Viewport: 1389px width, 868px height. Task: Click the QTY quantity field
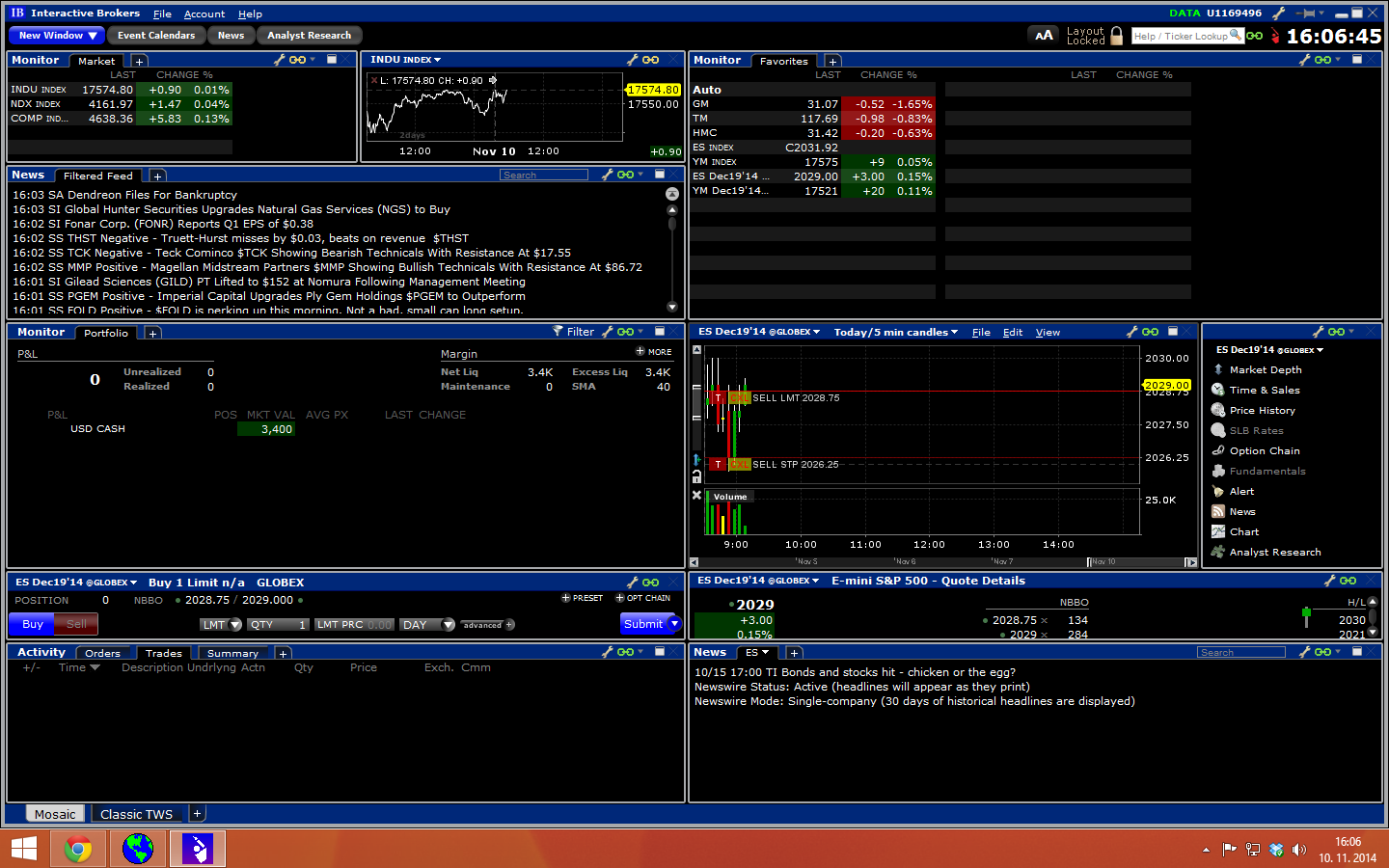[x=279, y=625]
